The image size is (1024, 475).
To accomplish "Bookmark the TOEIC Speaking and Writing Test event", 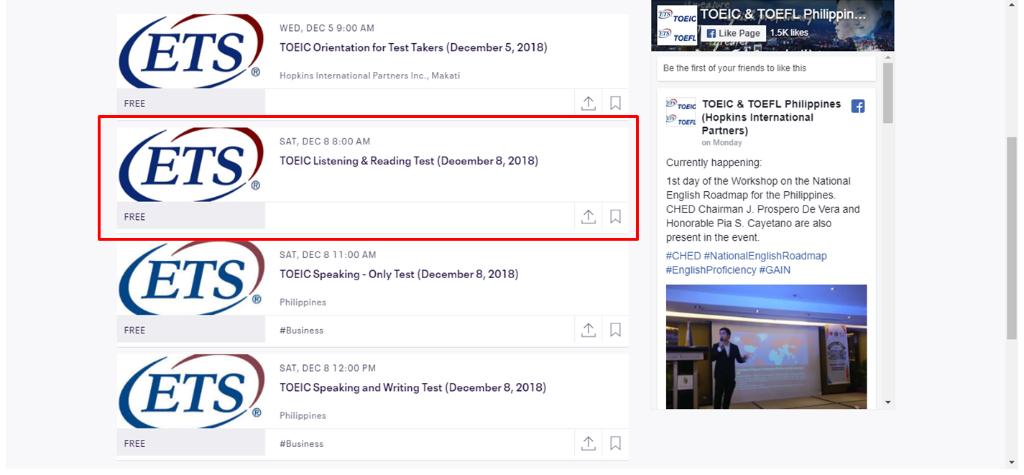I will (x=615, y=443).
